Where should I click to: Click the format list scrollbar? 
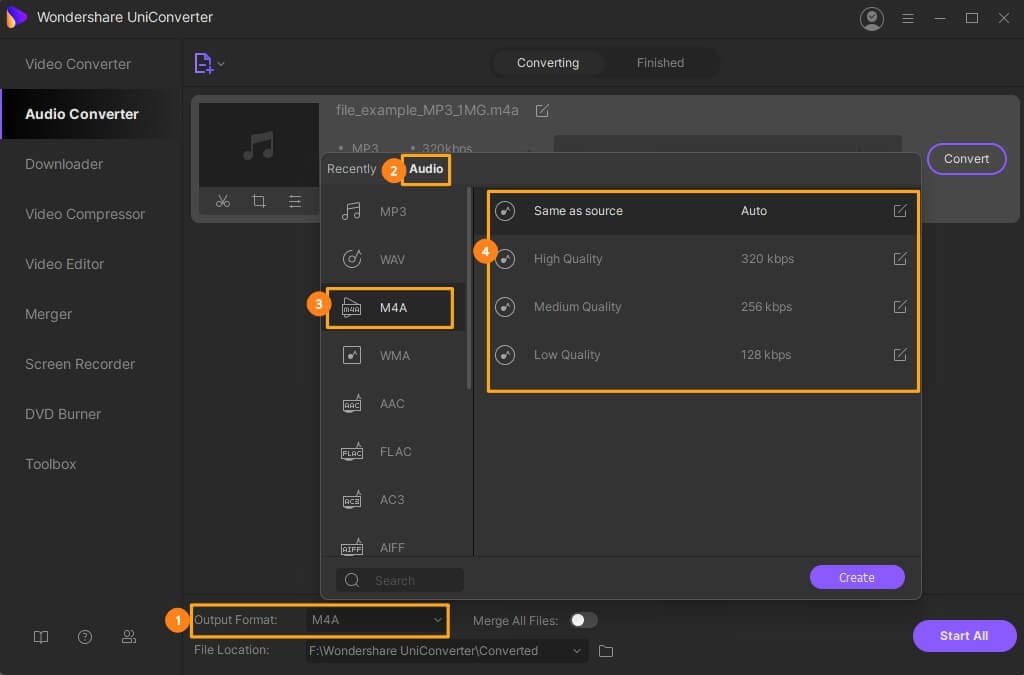pyautogui.click(x=469, y=289)
